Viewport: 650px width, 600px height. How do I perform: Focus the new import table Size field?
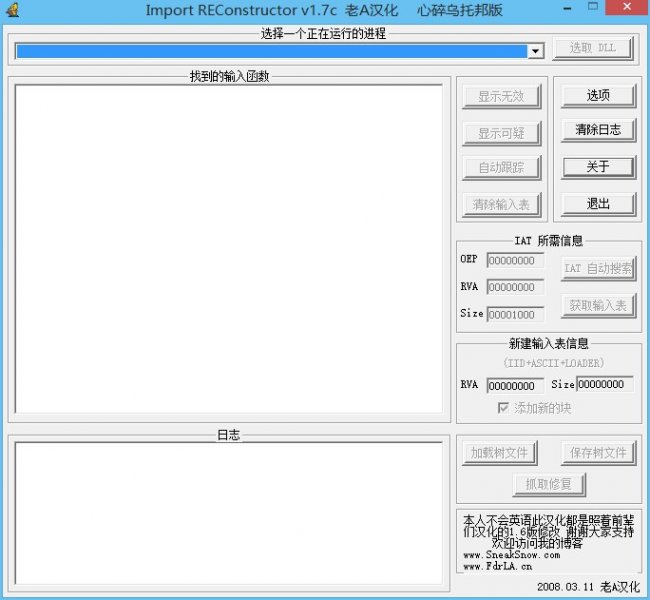(604, 384)
